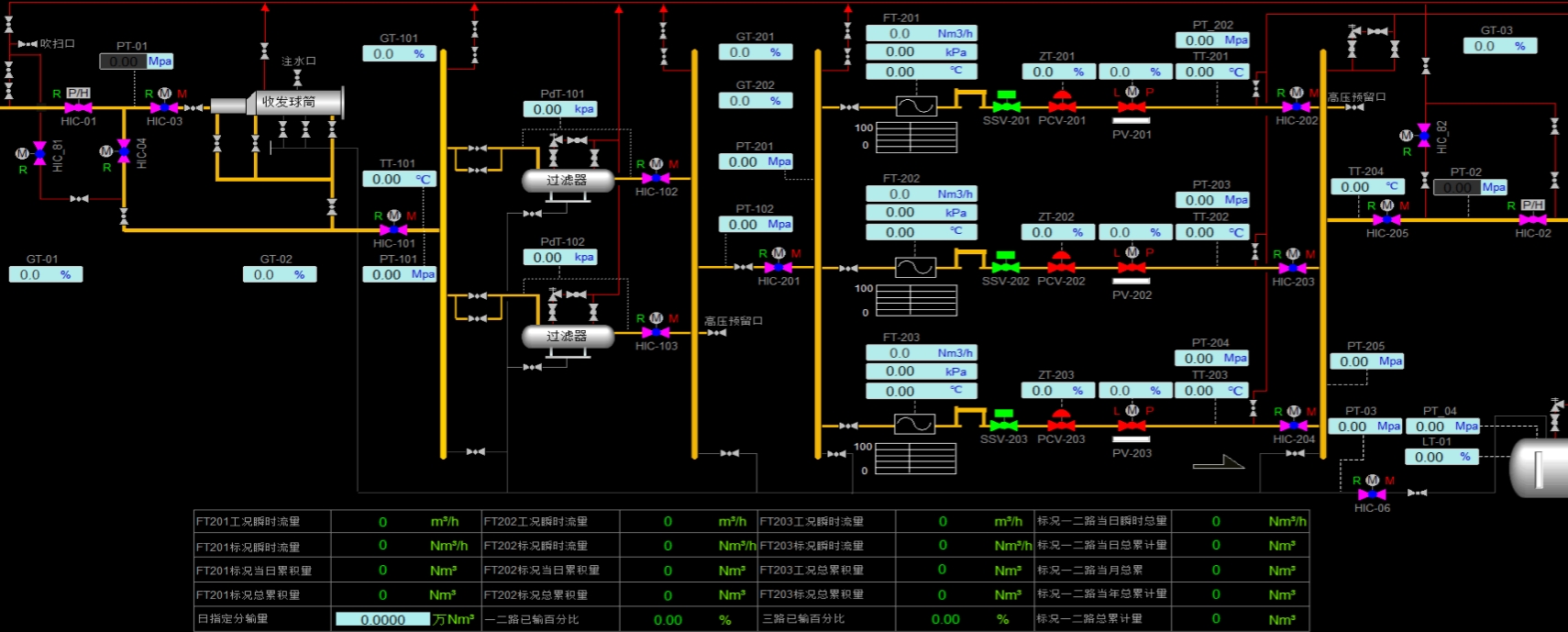Click the 收发球筒 pig launcher vessel

coord(289,103)
